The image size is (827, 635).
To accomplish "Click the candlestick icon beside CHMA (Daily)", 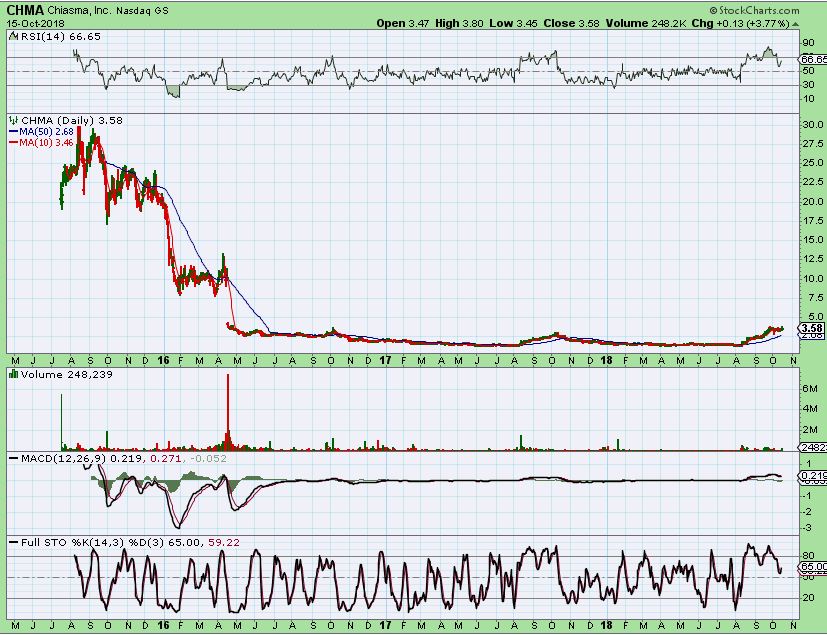I will pyautogui.click(x=13, y=120).
